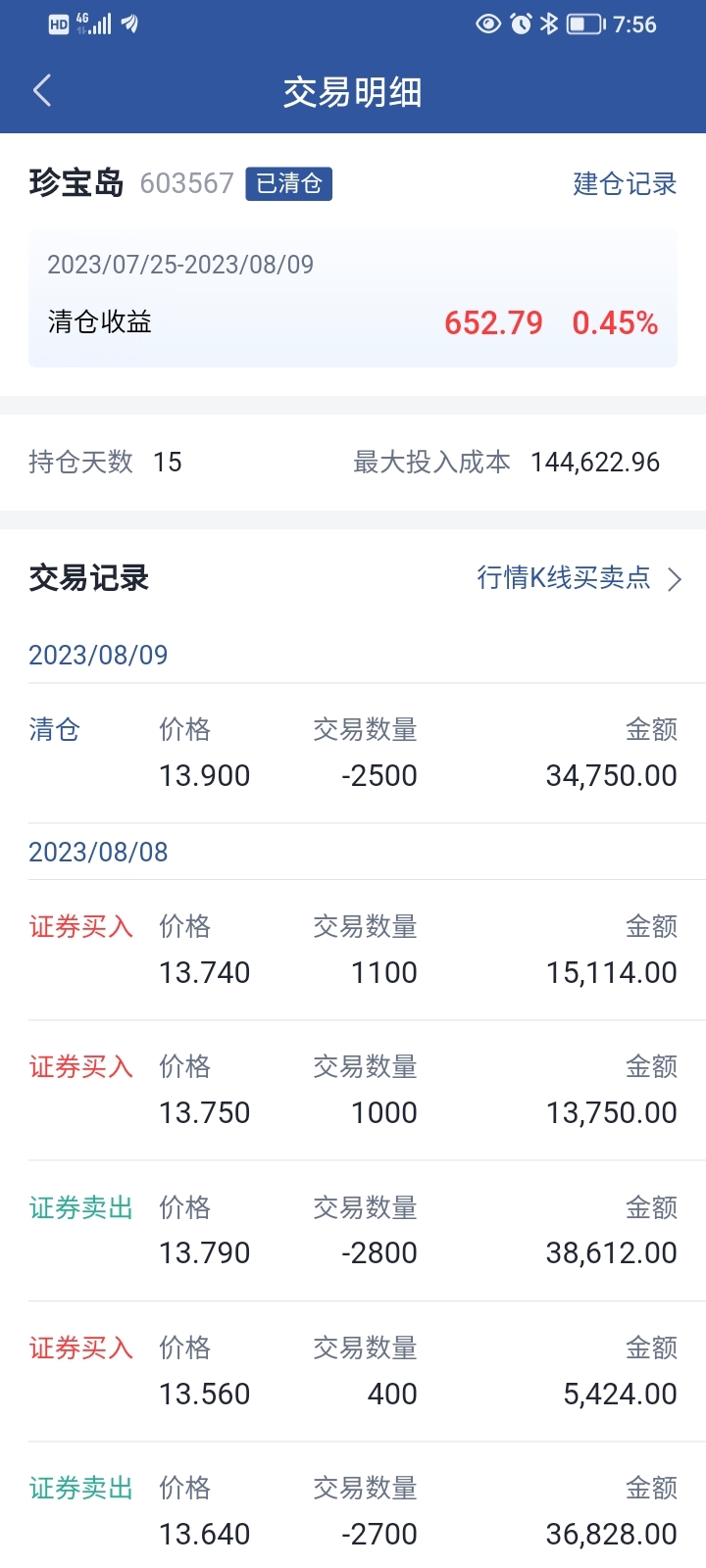706x1568 pixels.
Task: Open the 证券卖出 record at 13.640
Action: pos(353,1512)
